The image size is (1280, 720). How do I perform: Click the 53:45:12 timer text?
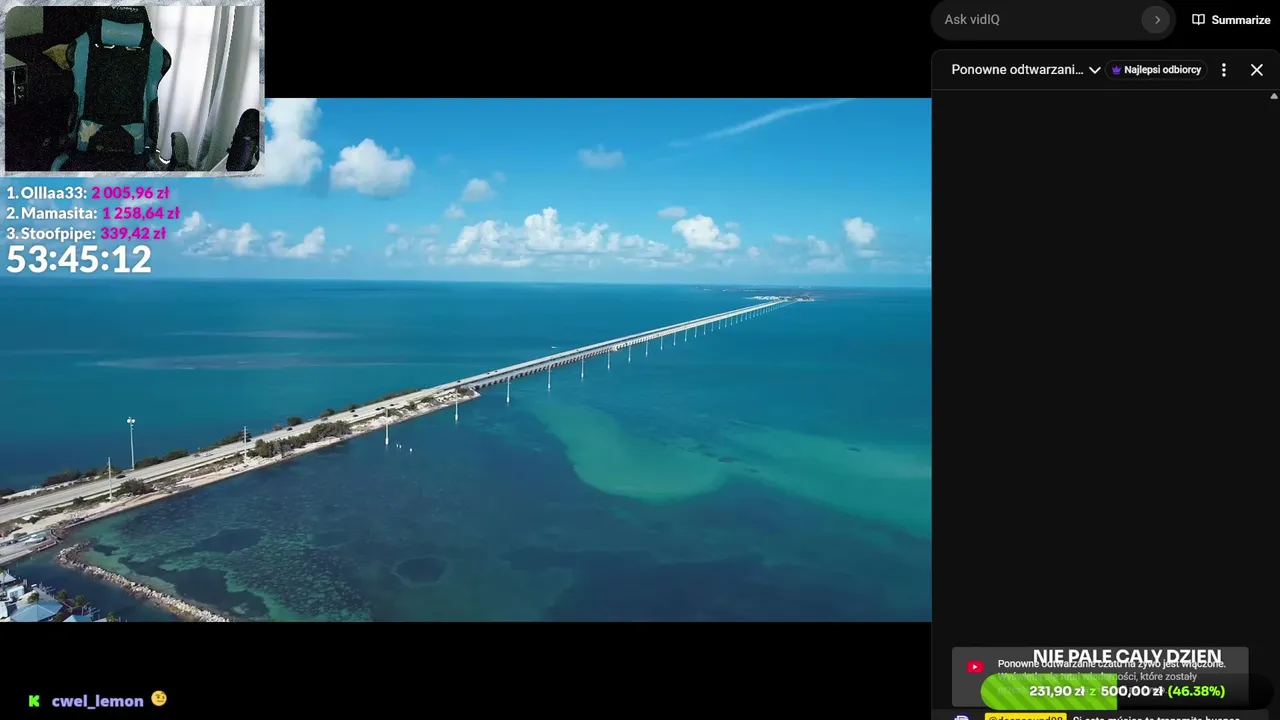coord(79,260)
